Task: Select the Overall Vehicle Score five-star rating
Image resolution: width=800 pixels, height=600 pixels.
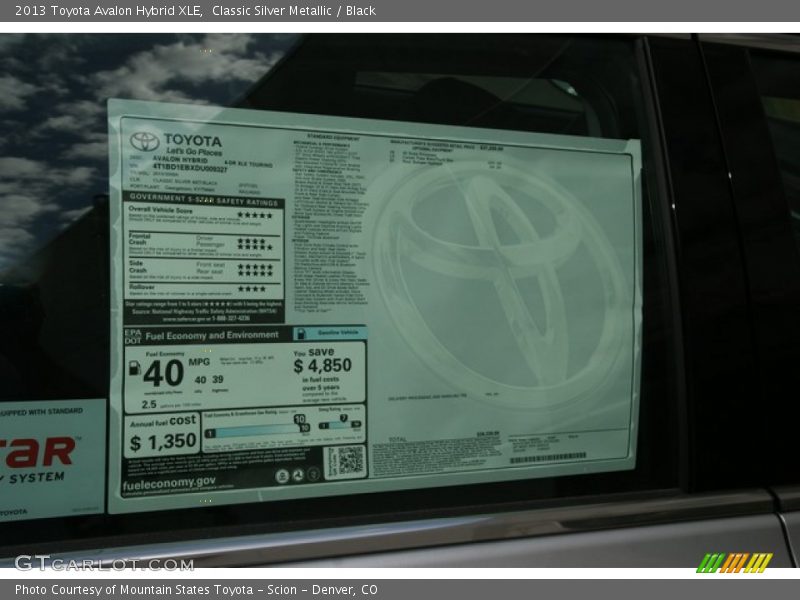Action: pos(253,214)
